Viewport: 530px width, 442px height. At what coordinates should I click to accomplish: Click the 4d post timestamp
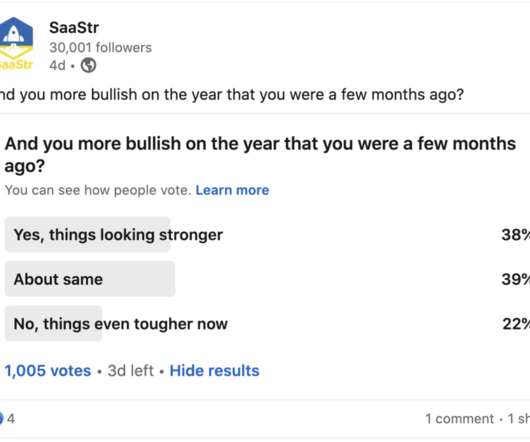[x=57, y=65]
